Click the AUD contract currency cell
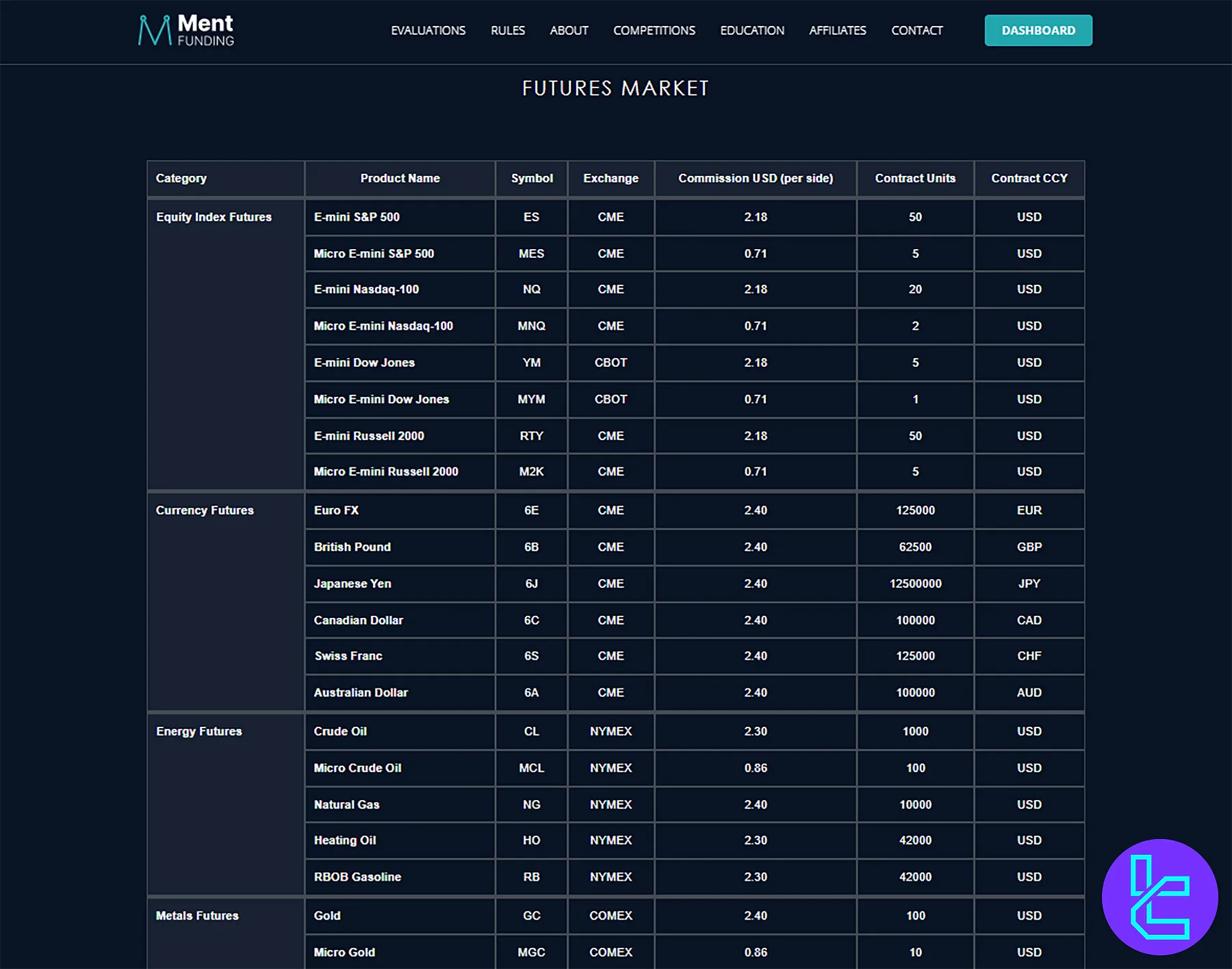This screenshot has height=969, width=1232. pos(1029,693)
